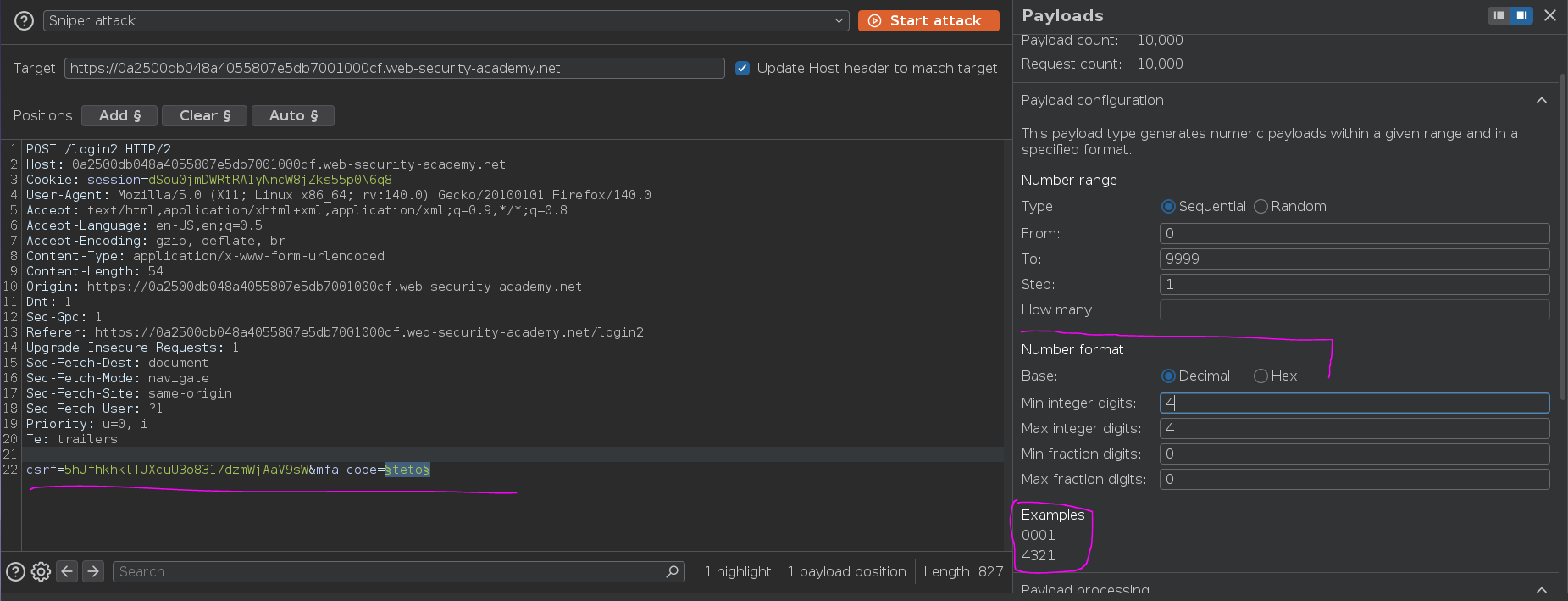The width and height of the screenshot is (1568, 601).
Task: Edit Max fraction digits field
Action: [x=1354, y=479]
